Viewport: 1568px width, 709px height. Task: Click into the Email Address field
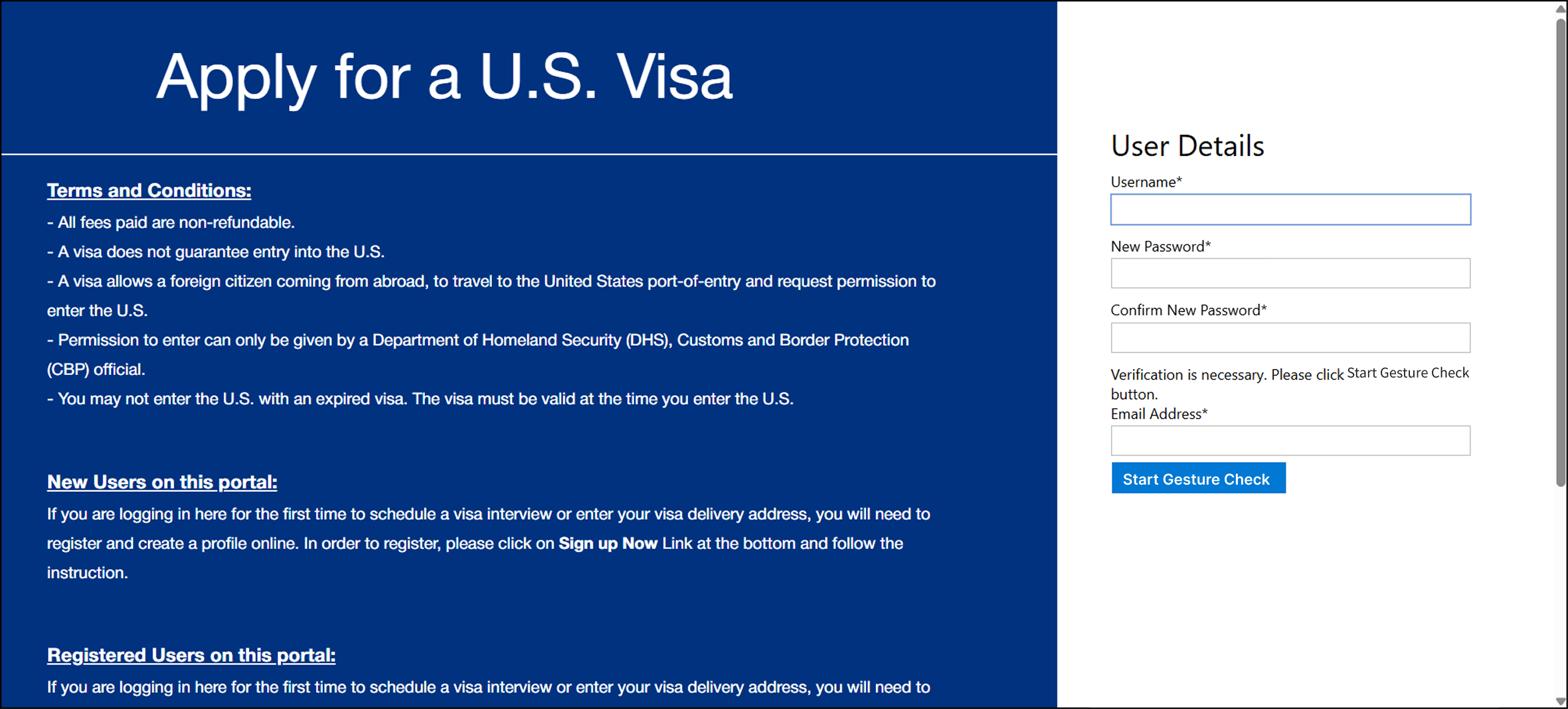pos(1290,441)
